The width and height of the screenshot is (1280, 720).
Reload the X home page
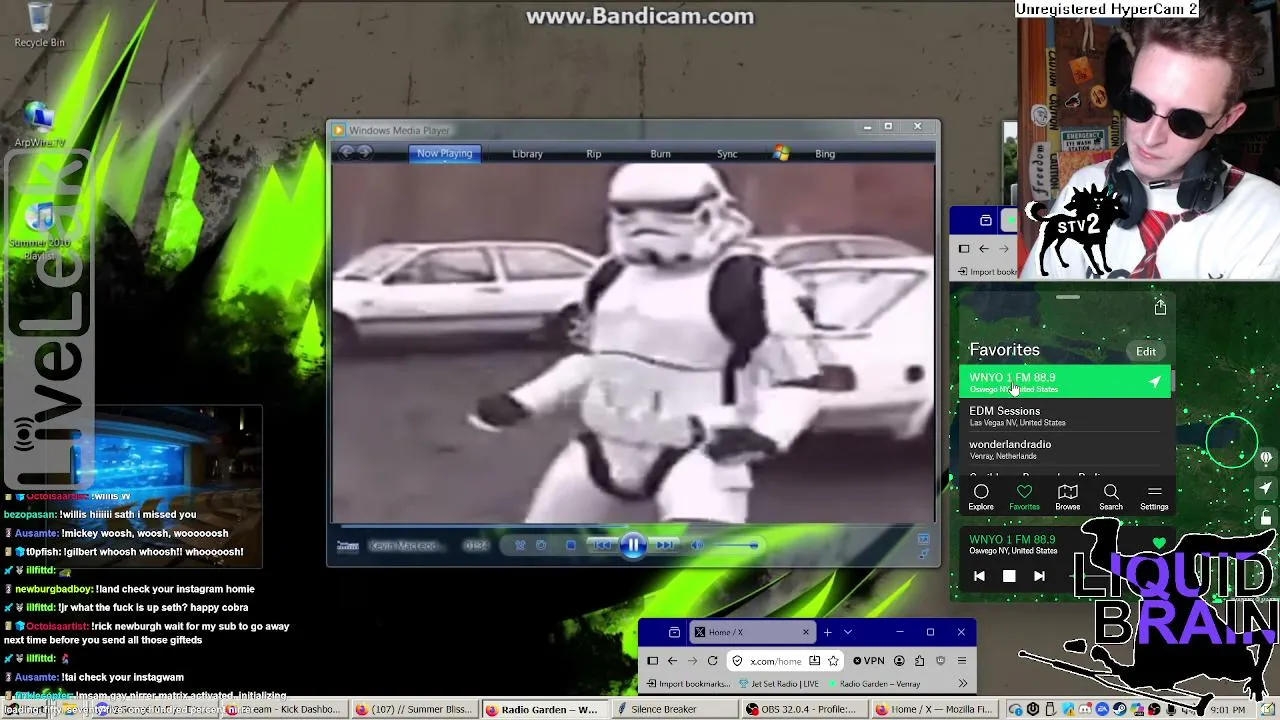(x=712, y=661)
